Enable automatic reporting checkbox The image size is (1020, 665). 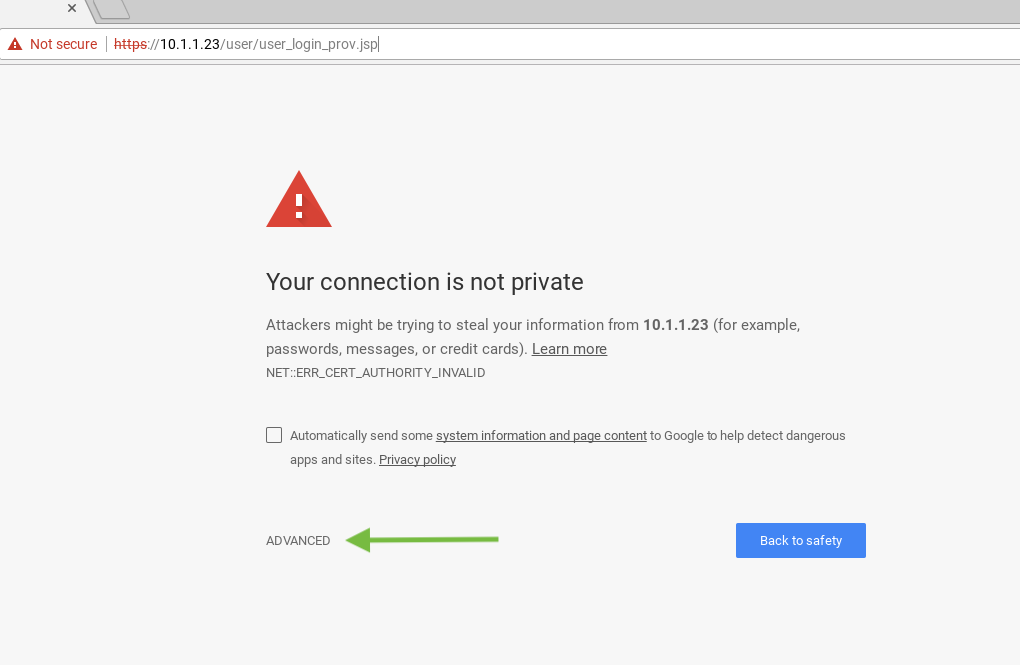[274, 435]
